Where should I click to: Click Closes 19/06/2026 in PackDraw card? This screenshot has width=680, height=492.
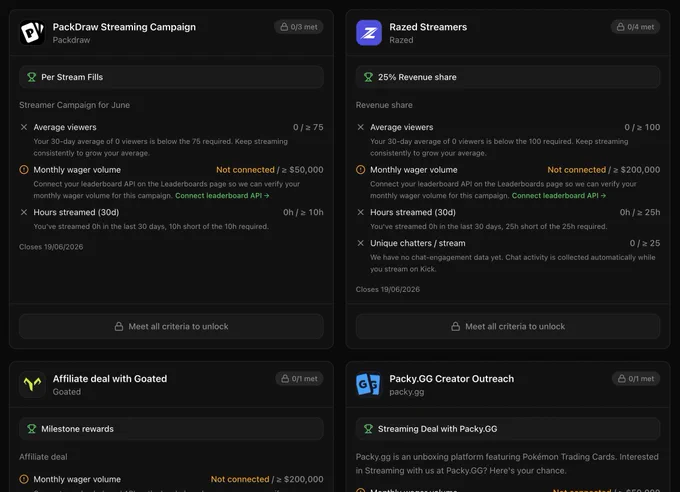tap(51, 247)
